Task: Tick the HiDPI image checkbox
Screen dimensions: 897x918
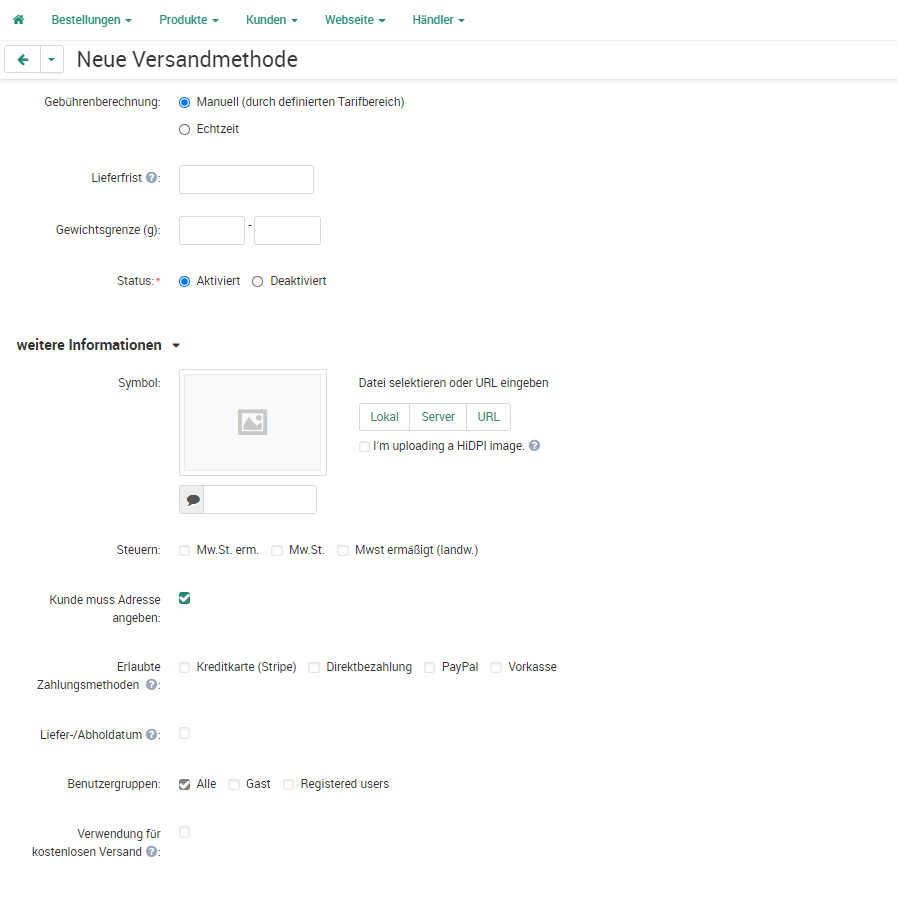Action: point(364,447)
